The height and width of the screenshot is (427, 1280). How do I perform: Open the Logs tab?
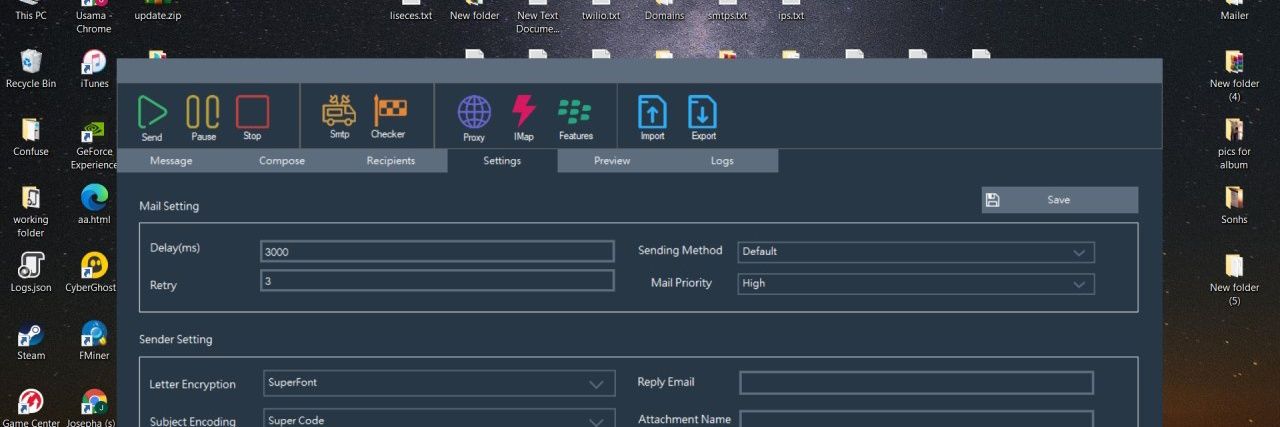tap(722, 160)
